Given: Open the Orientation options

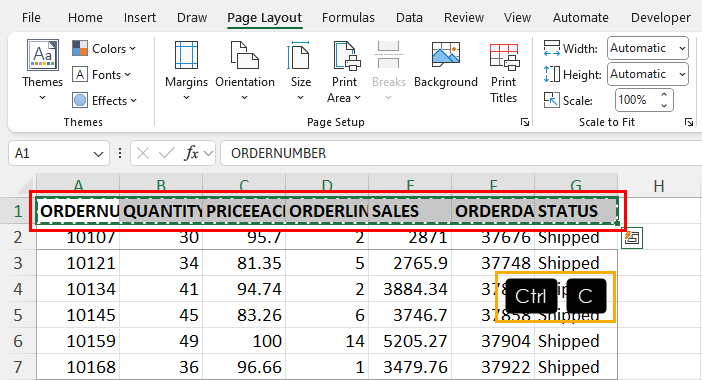Looking at the screenshot, I should tap(245, 71).
